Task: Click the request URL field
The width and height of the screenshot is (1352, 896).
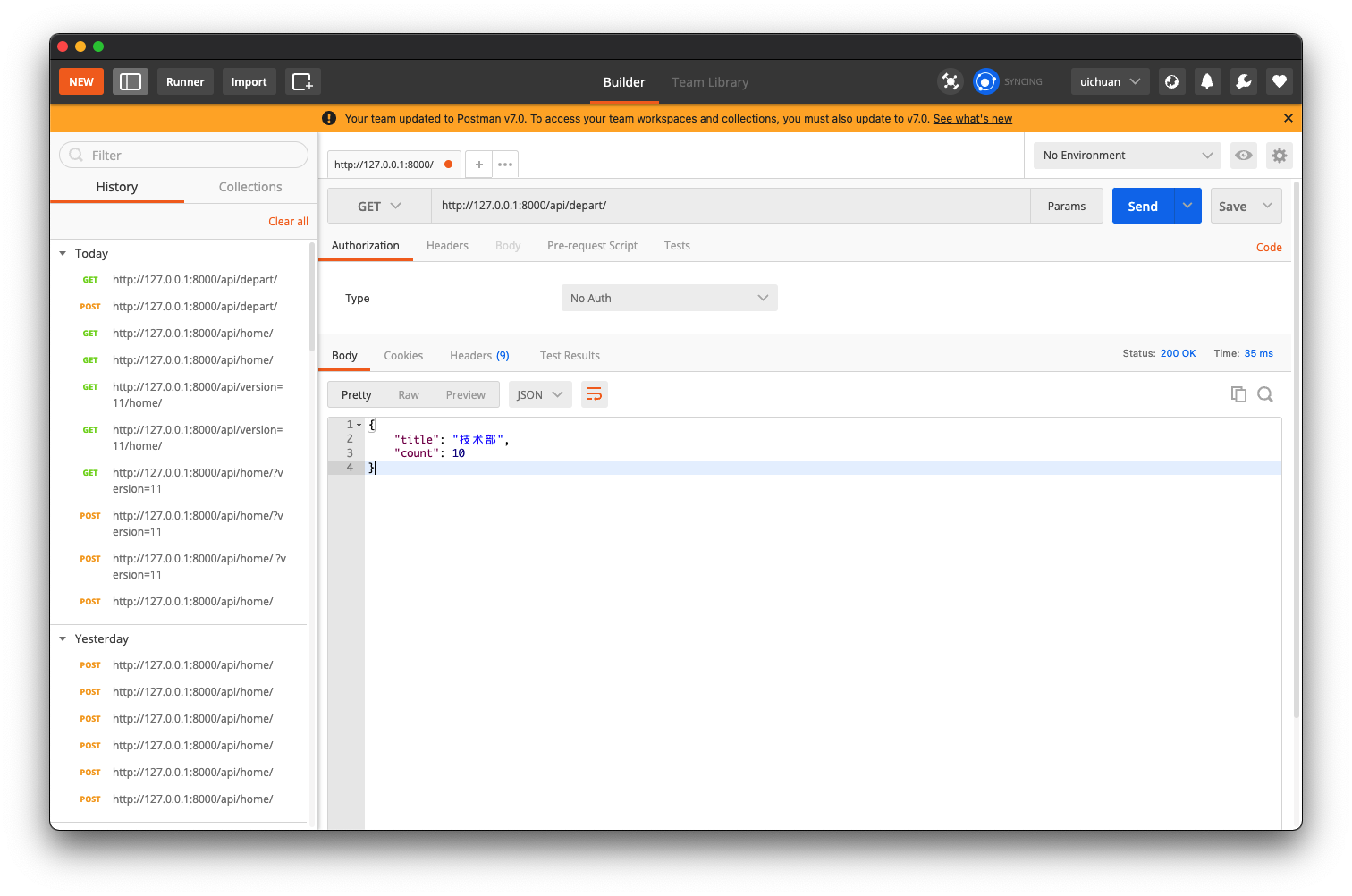Action: [x=731, y=206]
